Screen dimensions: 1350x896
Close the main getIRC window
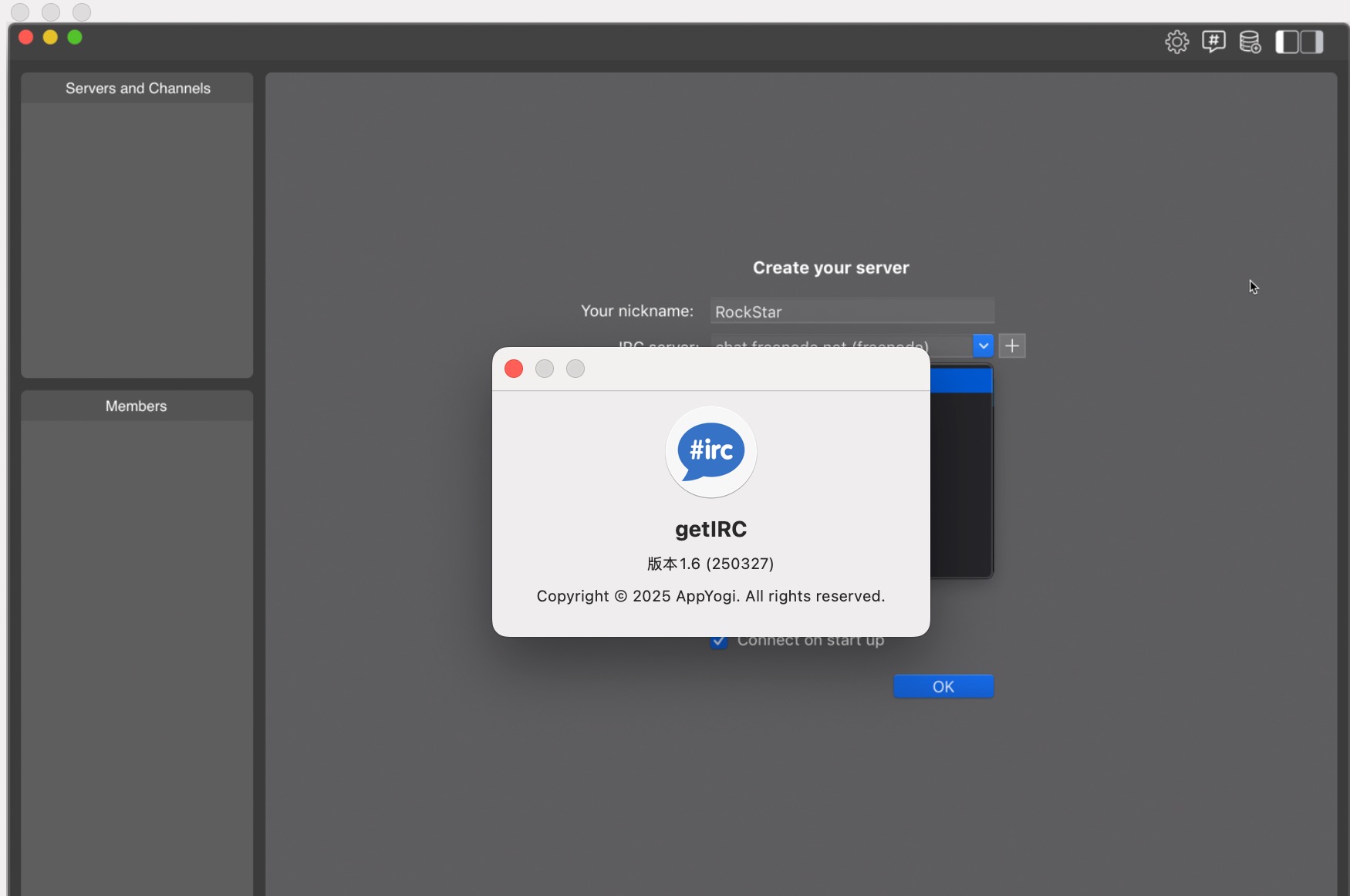tap(25, 37)
